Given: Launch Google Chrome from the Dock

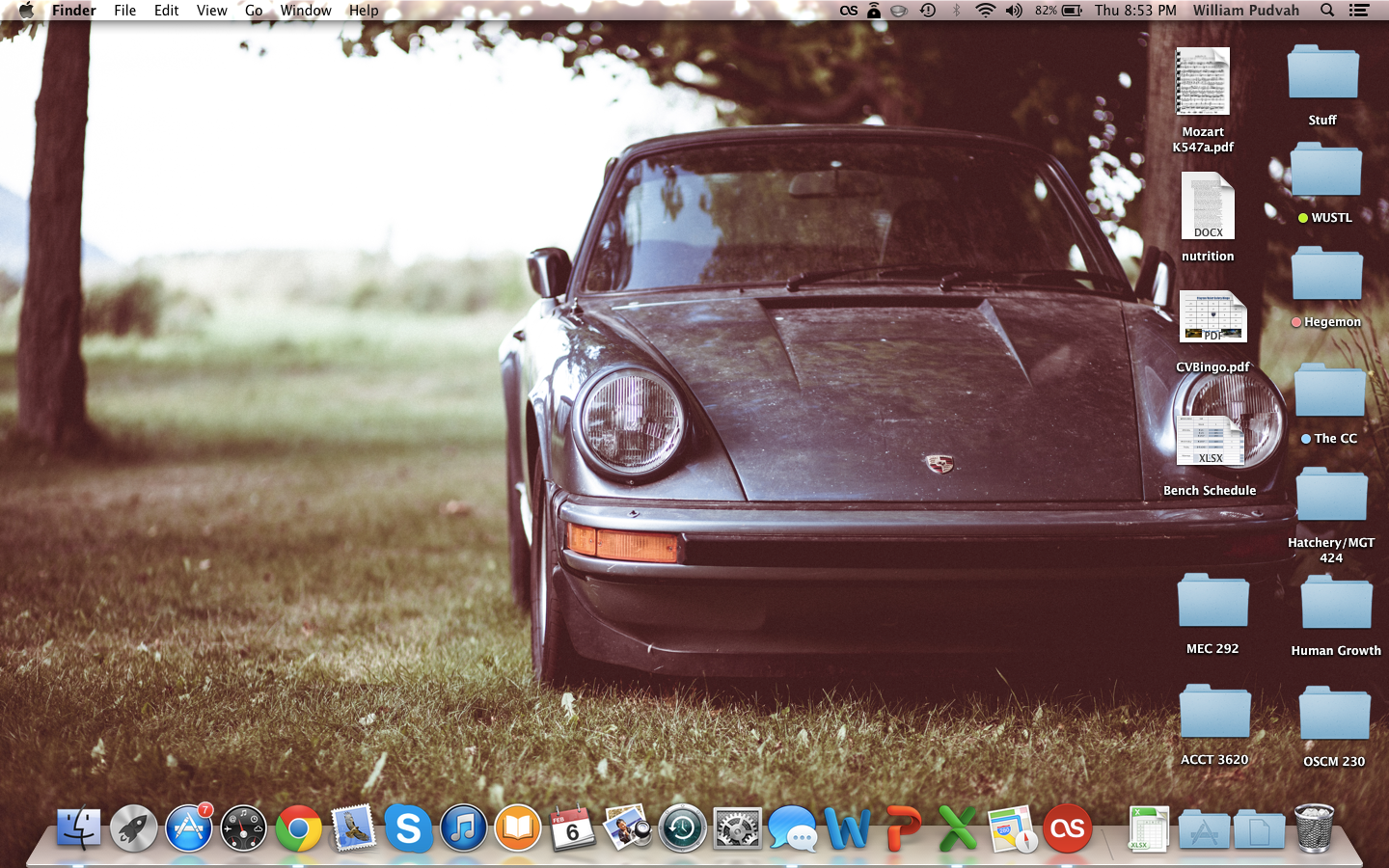Looking at the screenshot, I should click(x=299, y=828).
